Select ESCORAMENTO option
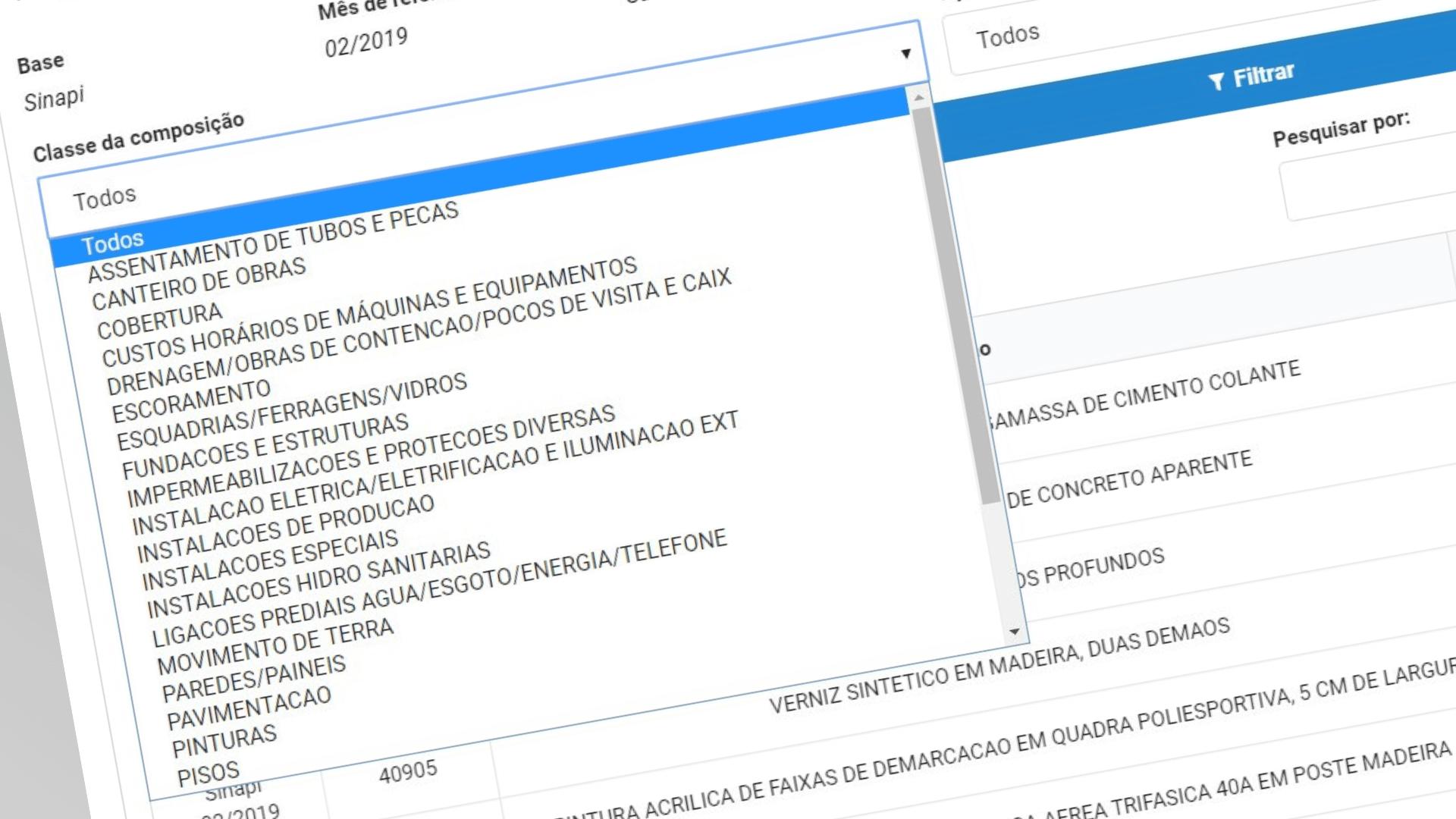 click(x=190, y=401)
